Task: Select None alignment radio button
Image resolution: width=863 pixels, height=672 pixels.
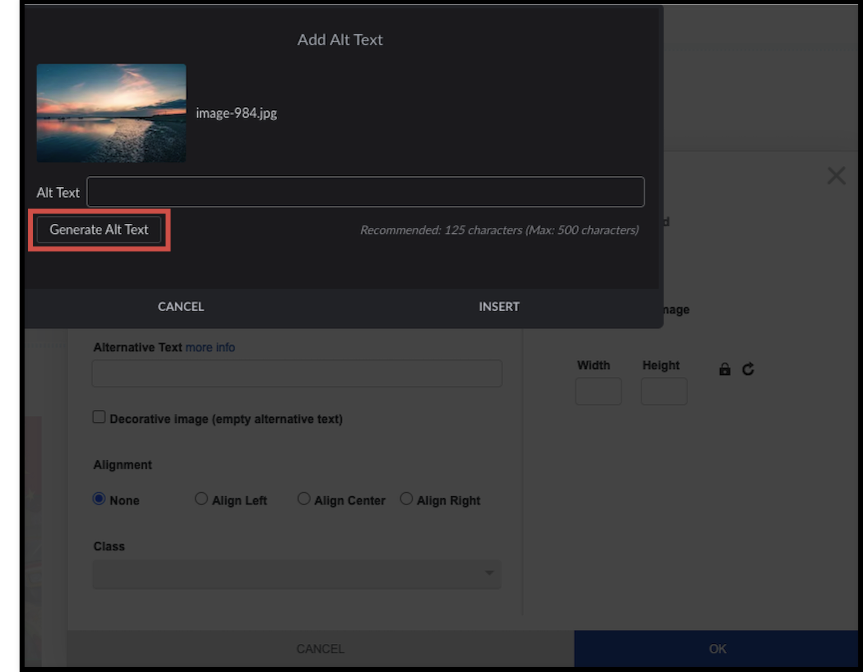Action: click(x=99, y=499)
